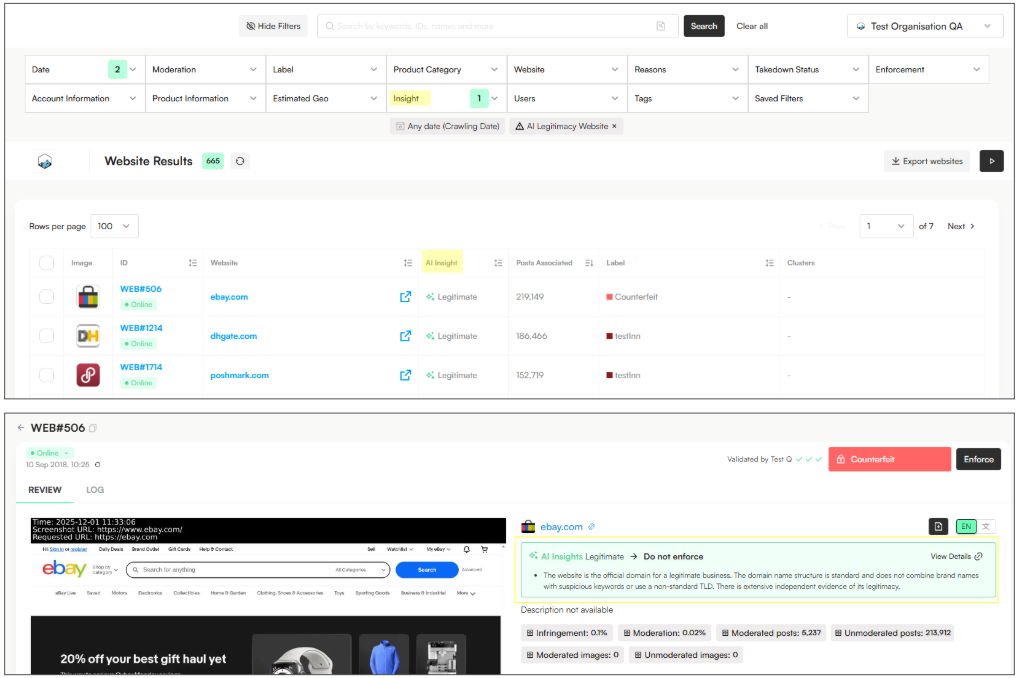
Task: Open ebay.com in new tab icon
Action: click(405, 297)
